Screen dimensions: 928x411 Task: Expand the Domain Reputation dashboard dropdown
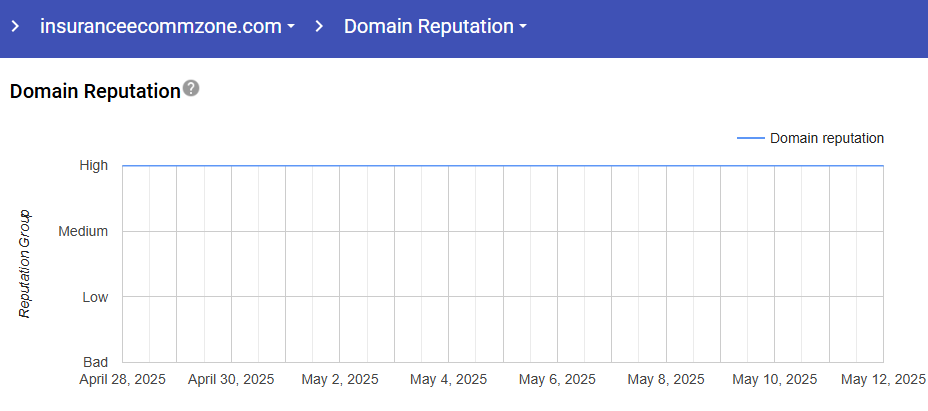point(435,26)
